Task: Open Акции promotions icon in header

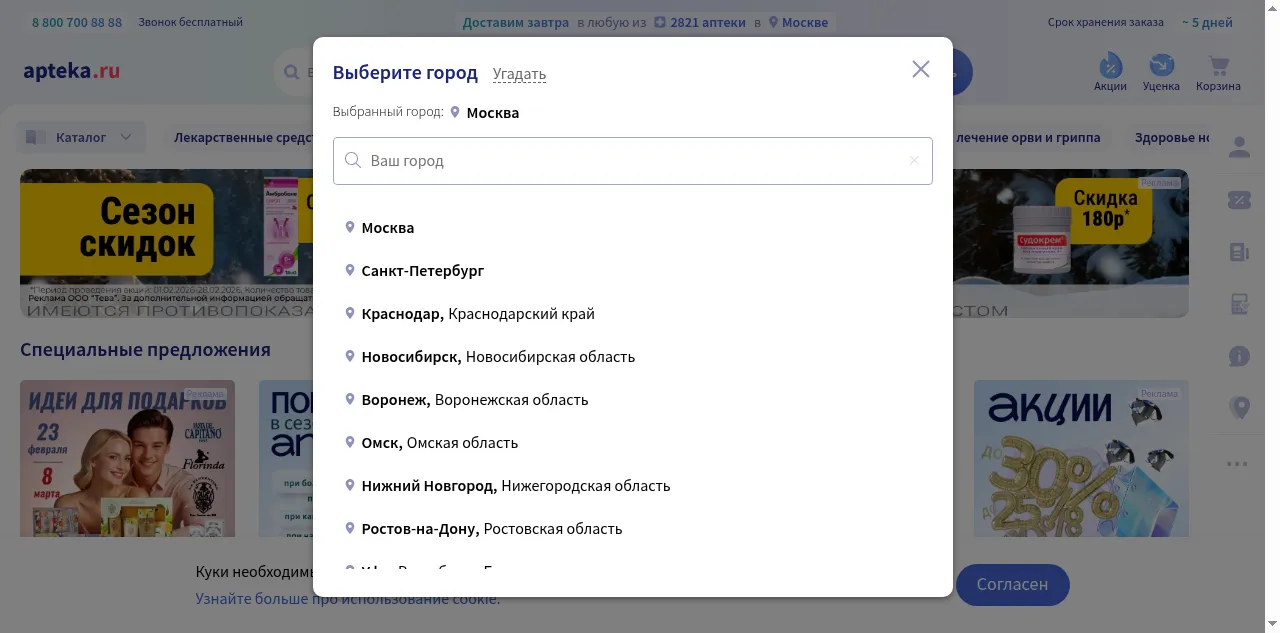Action: pyautogui.click(x=1110, y=73)
